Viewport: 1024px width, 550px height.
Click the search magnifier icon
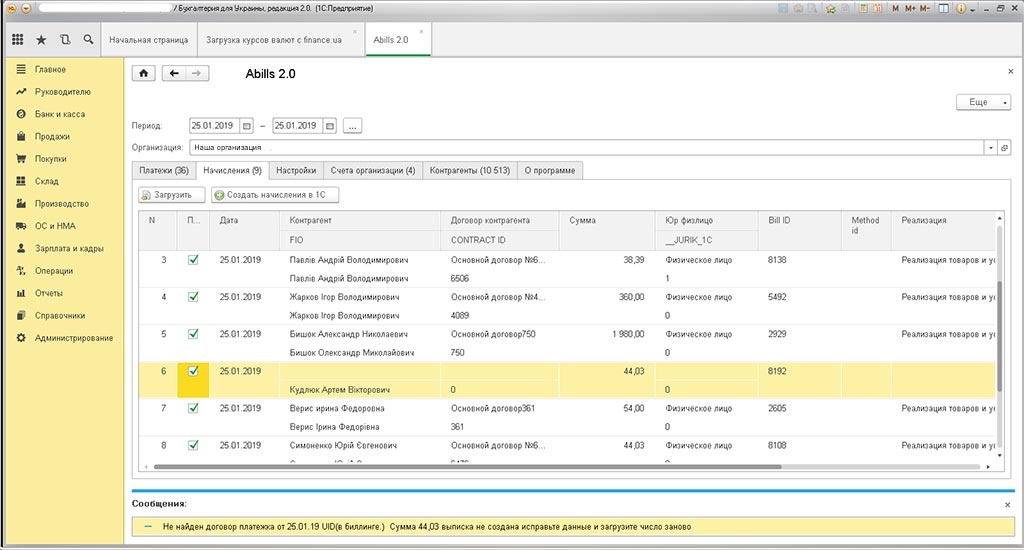89,40
